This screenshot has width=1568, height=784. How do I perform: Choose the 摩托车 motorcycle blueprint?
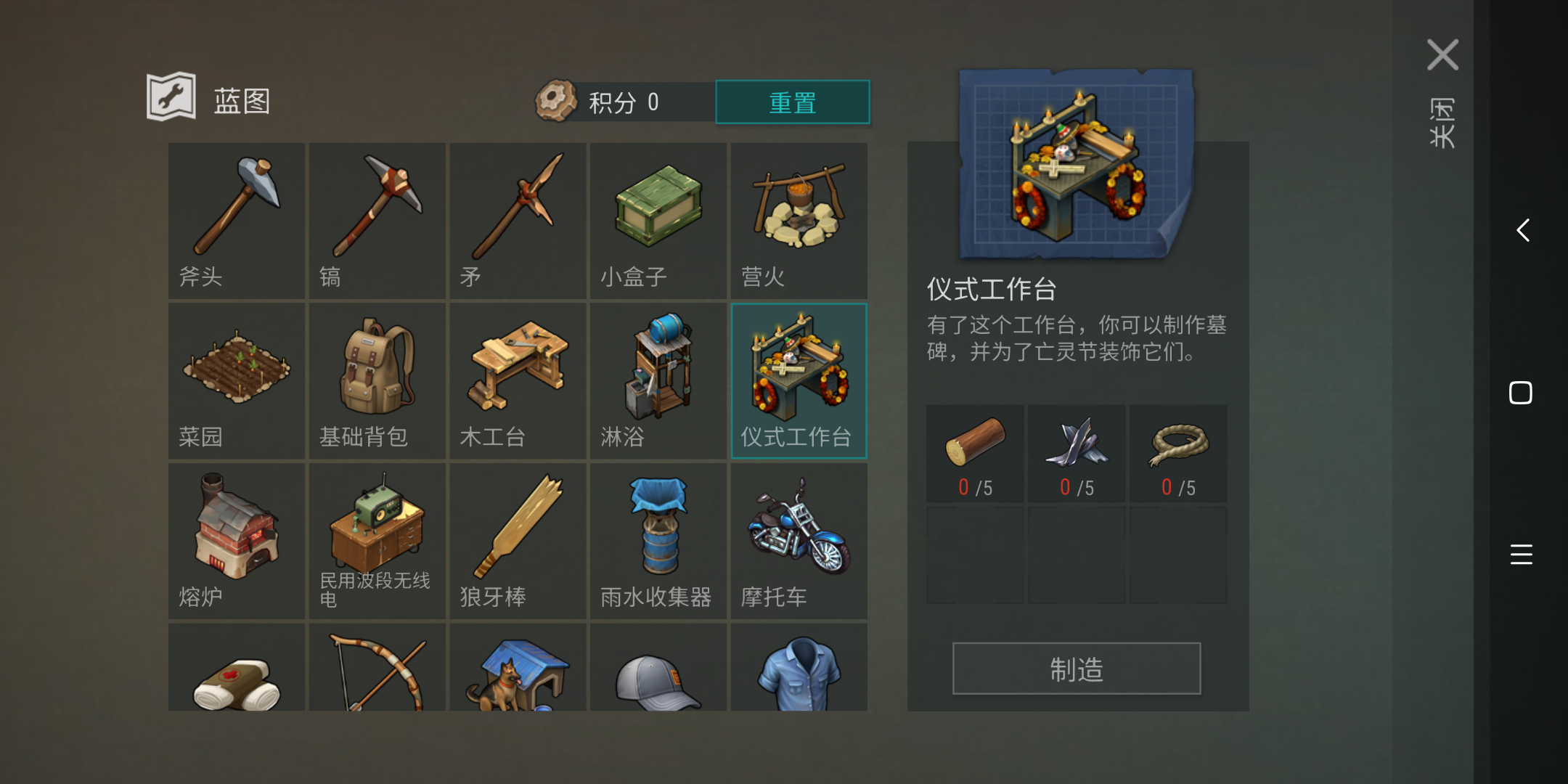coord(799,542)
